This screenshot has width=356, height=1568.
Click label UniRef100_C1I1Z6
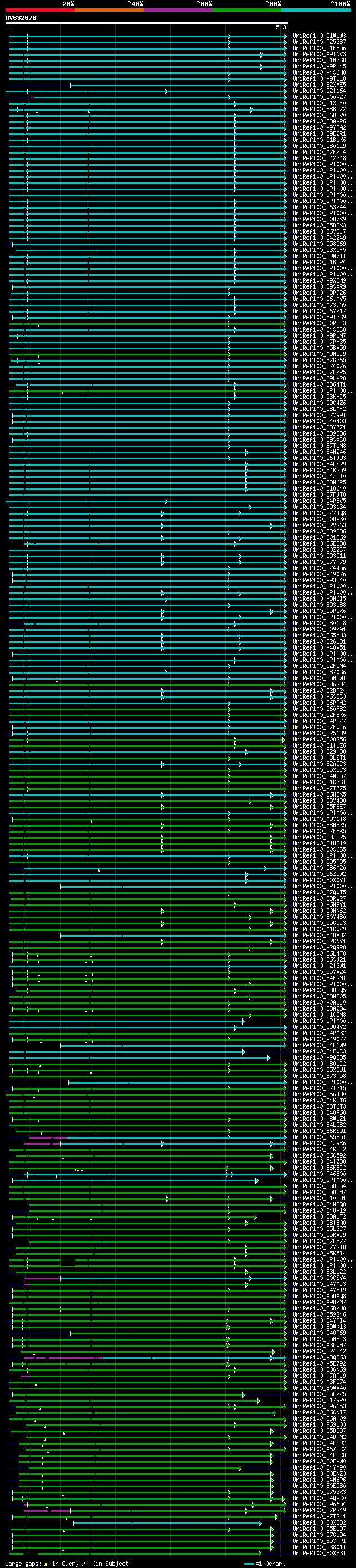tap(319, 745)
